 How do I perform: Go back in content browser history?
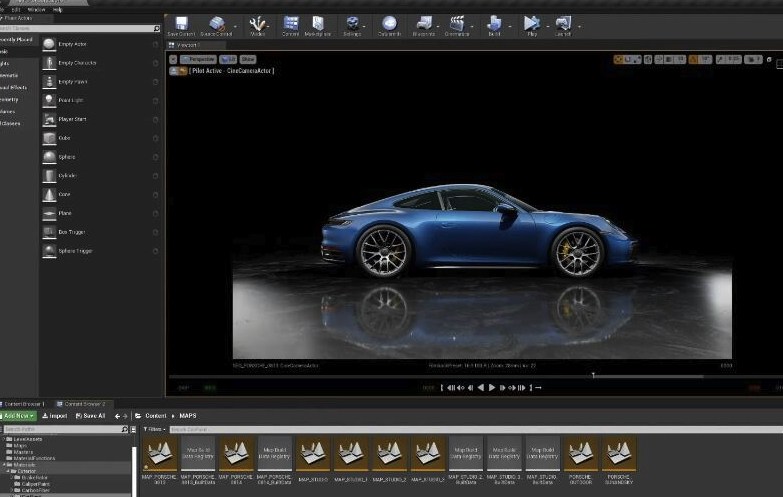coord(117,416)
